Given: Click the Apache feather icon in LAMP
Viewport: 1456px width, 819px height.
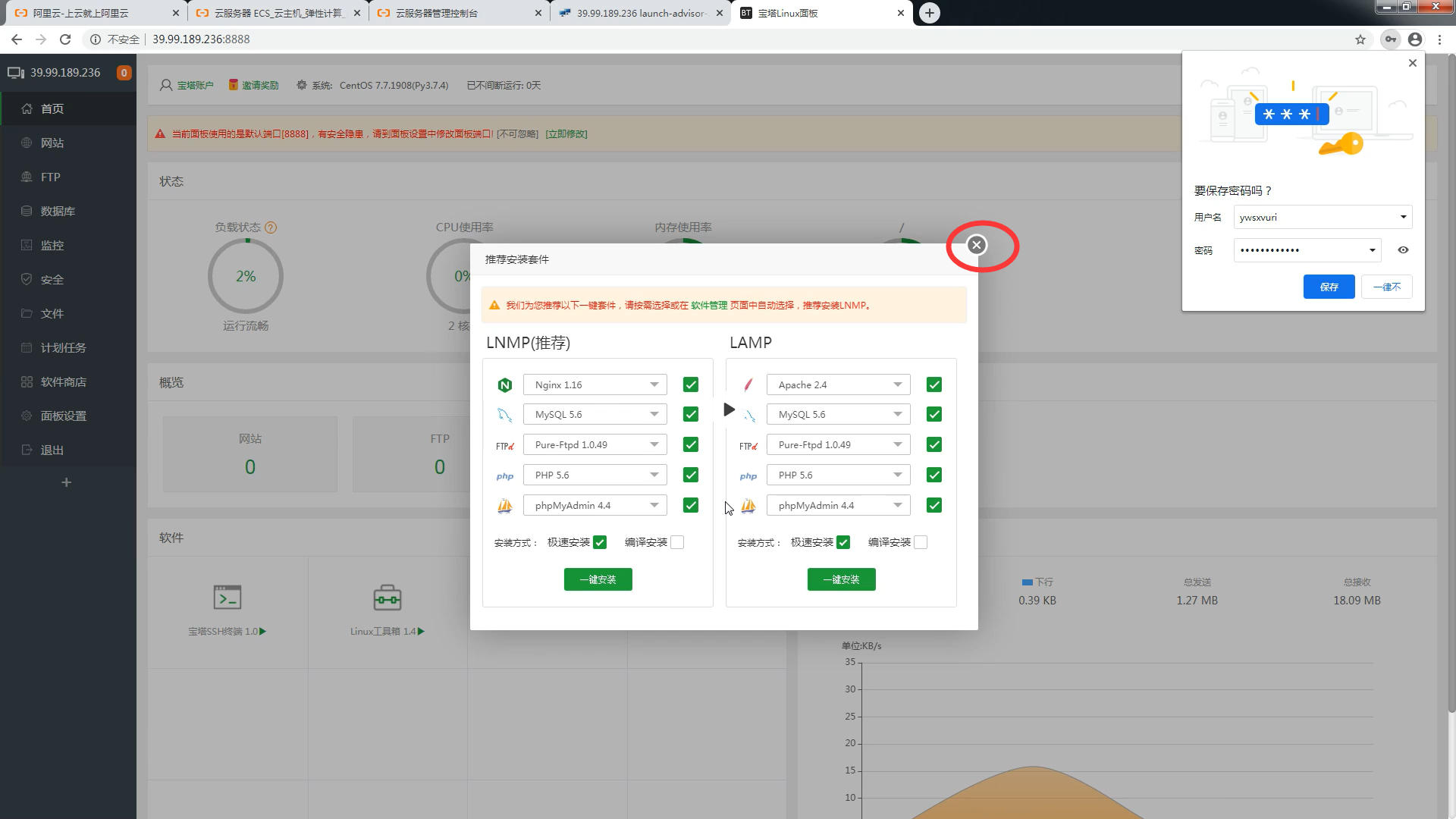Looking at the screenshot, I should 748,385.
